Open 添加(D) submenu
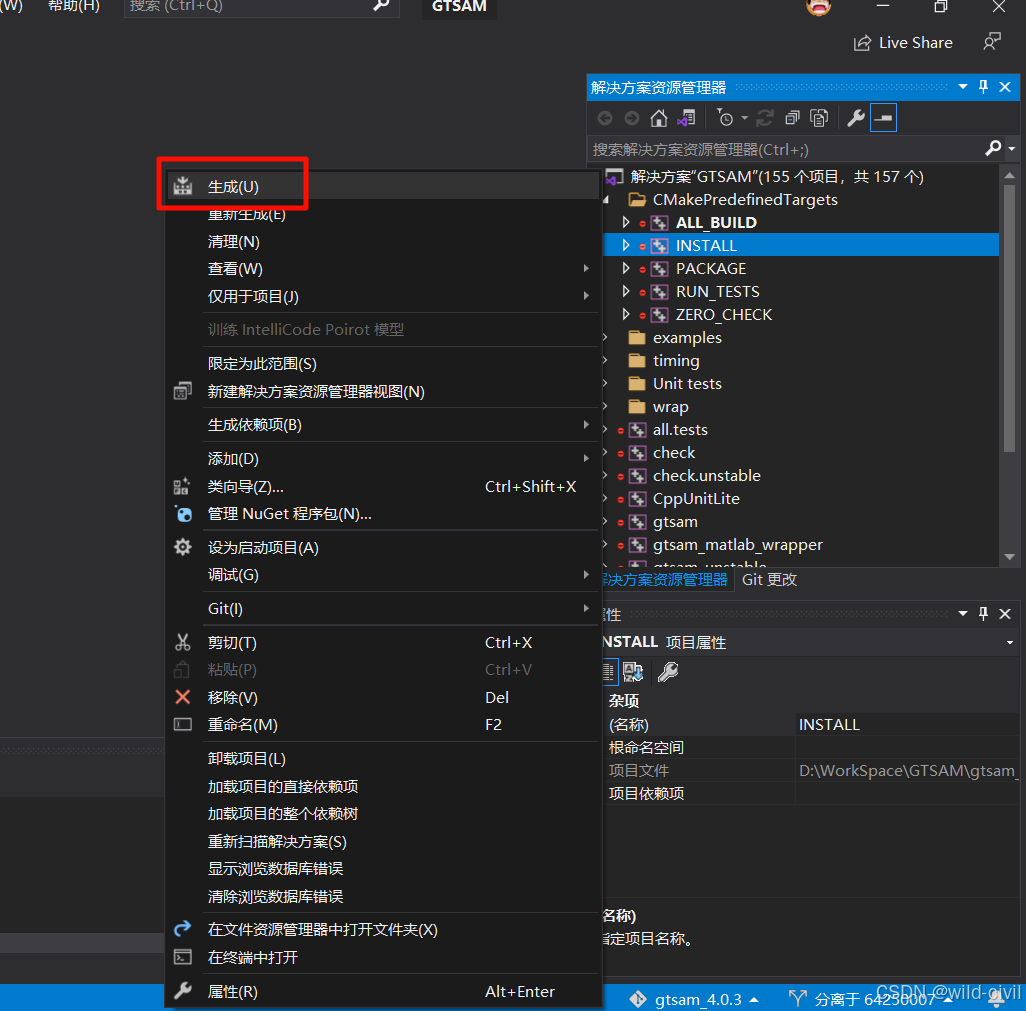 (382, 459)
